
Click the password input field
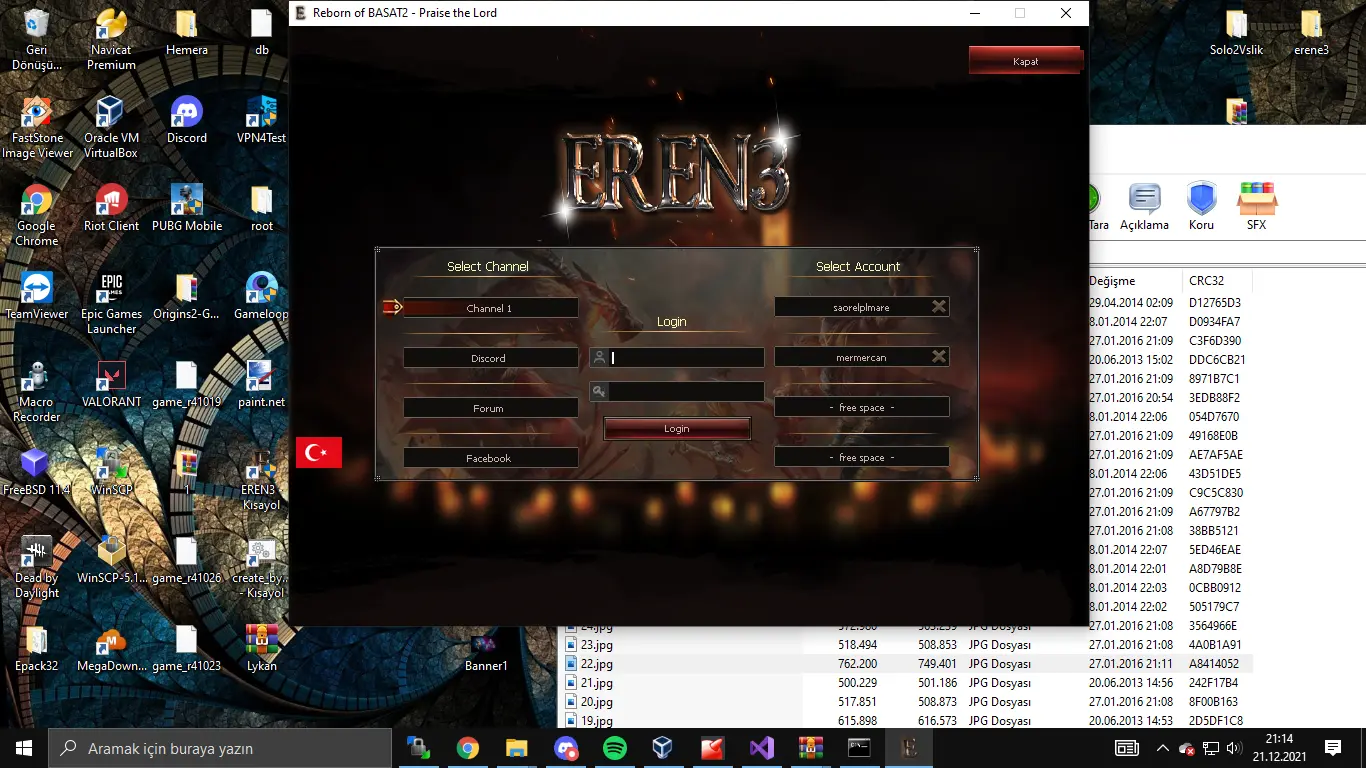pos(686,392)
